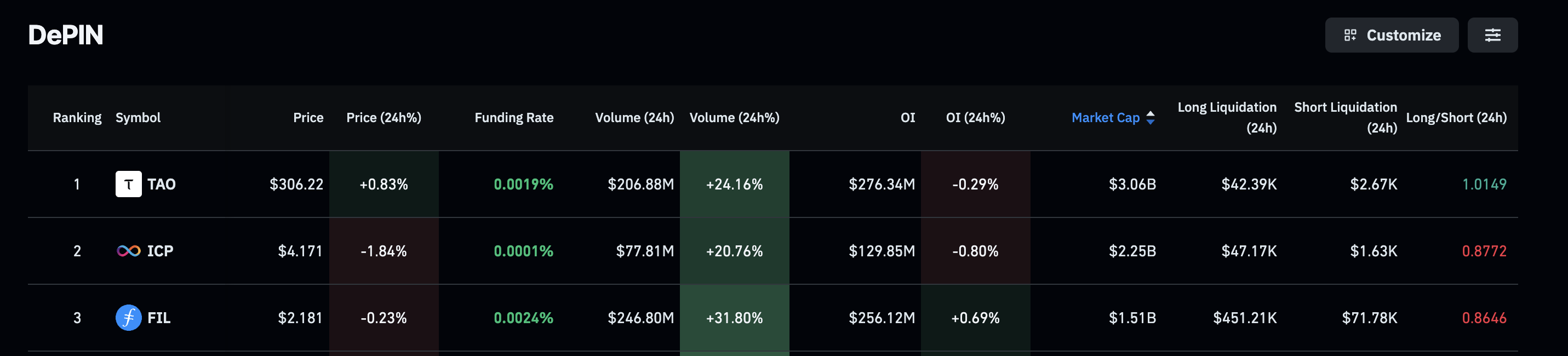
Task: Click the DePIN page heading
Action: point(66,35)
